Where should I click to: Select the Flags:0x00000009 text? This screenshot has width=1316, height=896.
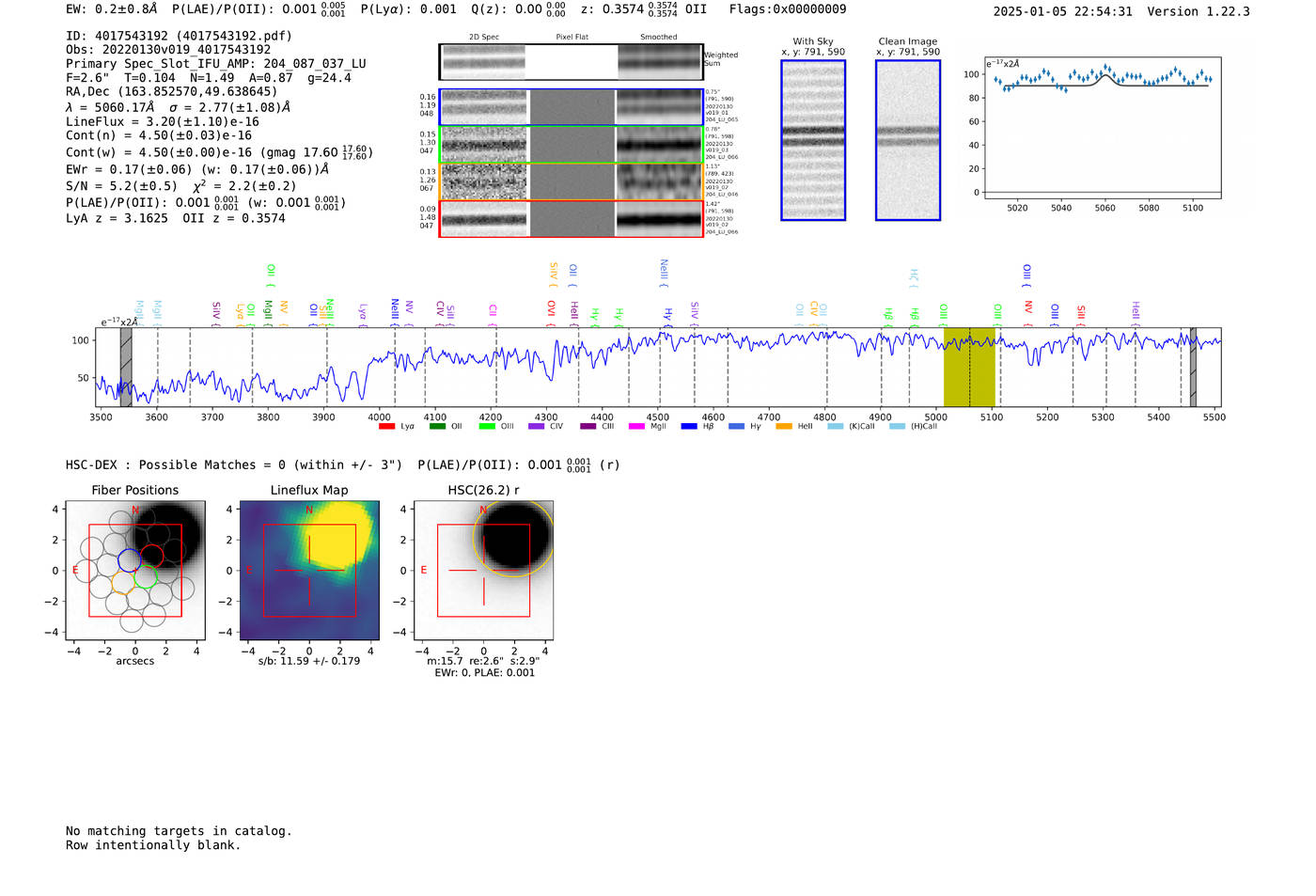coord(788,9)
